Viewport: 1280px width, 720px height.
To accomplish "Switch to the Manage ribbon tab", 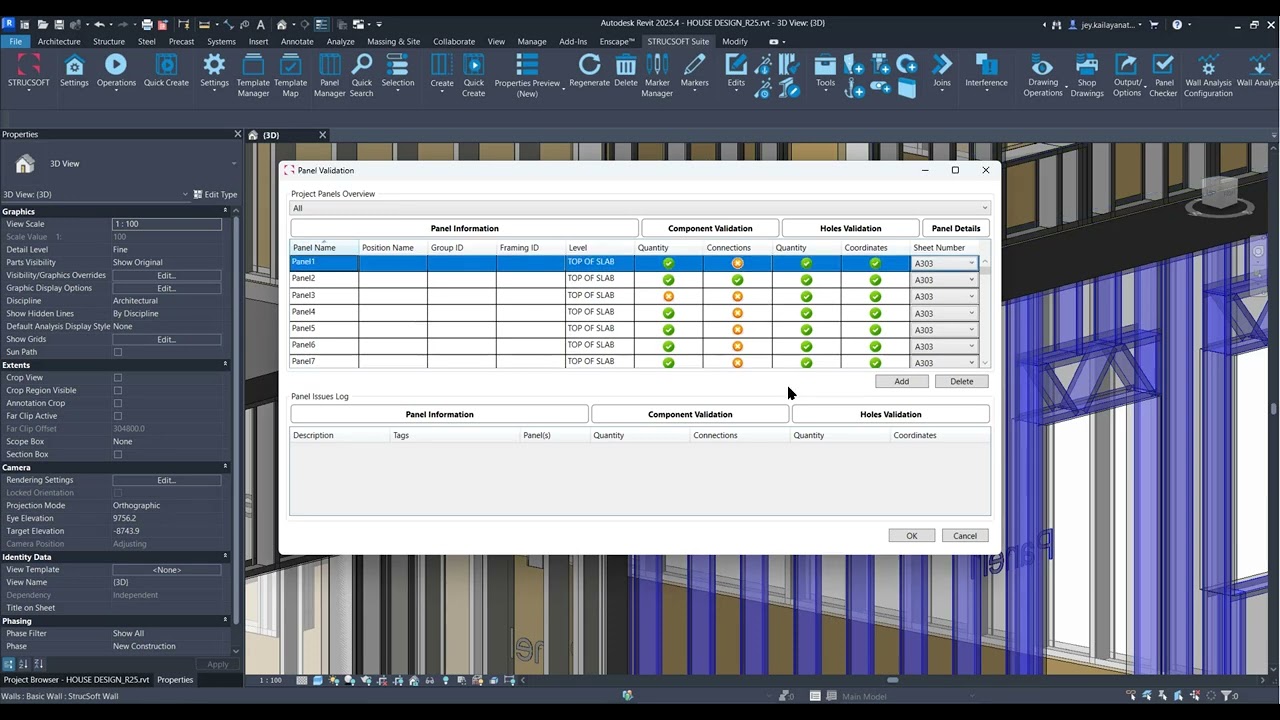I will [x=532, y=41].
